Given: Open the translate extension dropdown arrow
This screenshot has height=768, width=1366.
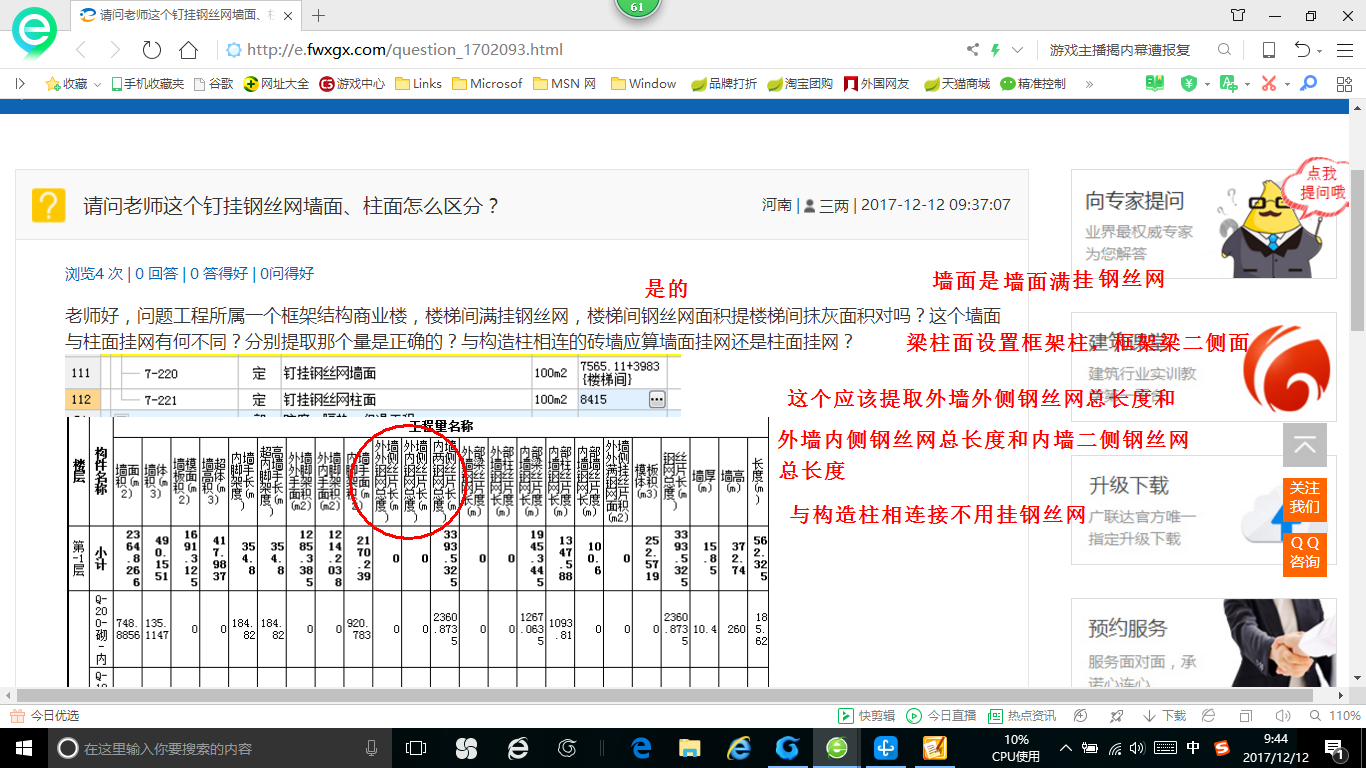Looking at the screenshot, I should [1248, 84].
